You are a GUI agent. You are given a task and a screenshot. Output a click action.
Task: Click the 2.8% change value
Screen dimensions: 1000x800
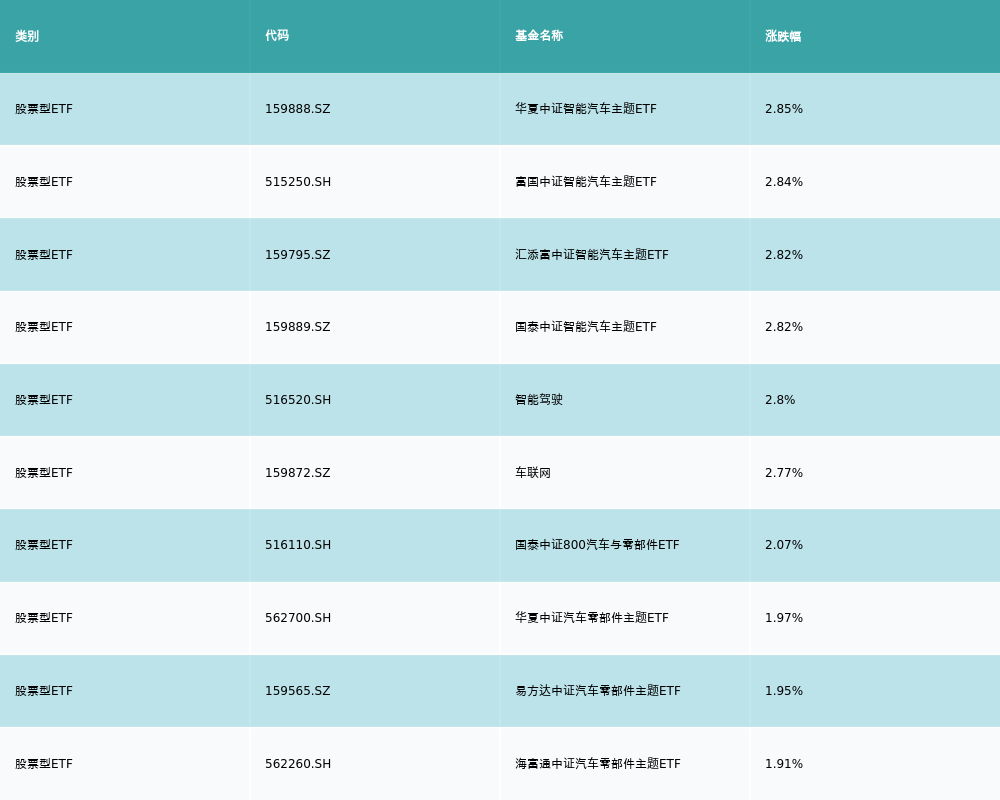point(780,400)
